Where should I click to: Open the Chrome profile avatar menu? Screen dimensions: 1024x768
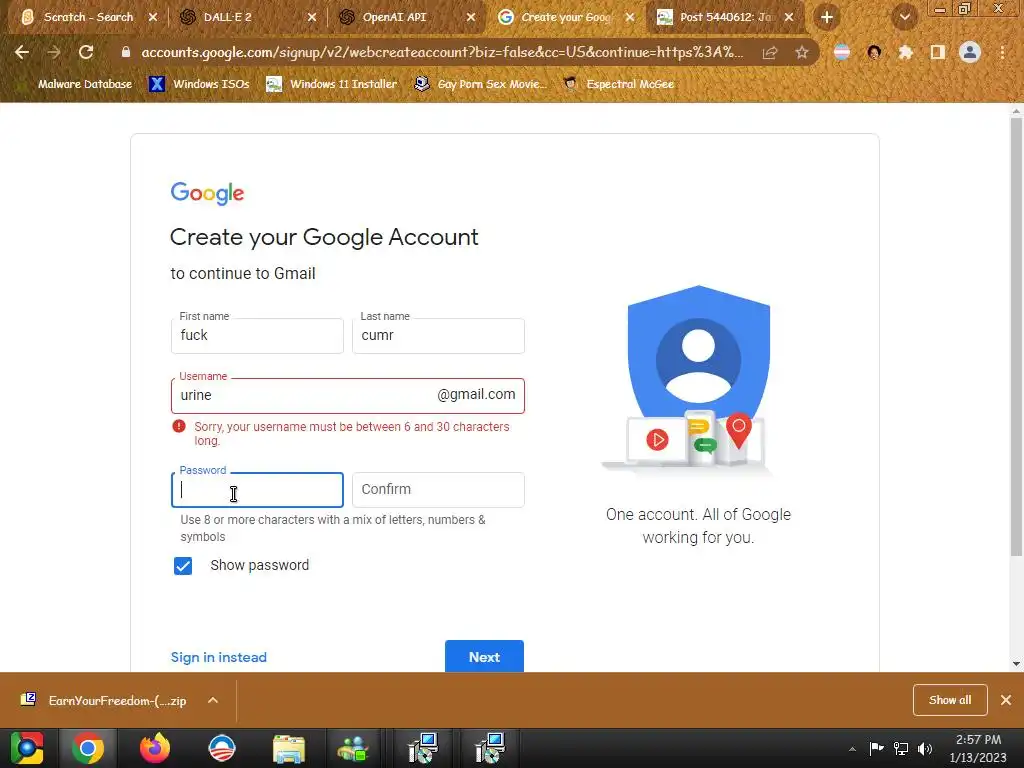[970, 52]
